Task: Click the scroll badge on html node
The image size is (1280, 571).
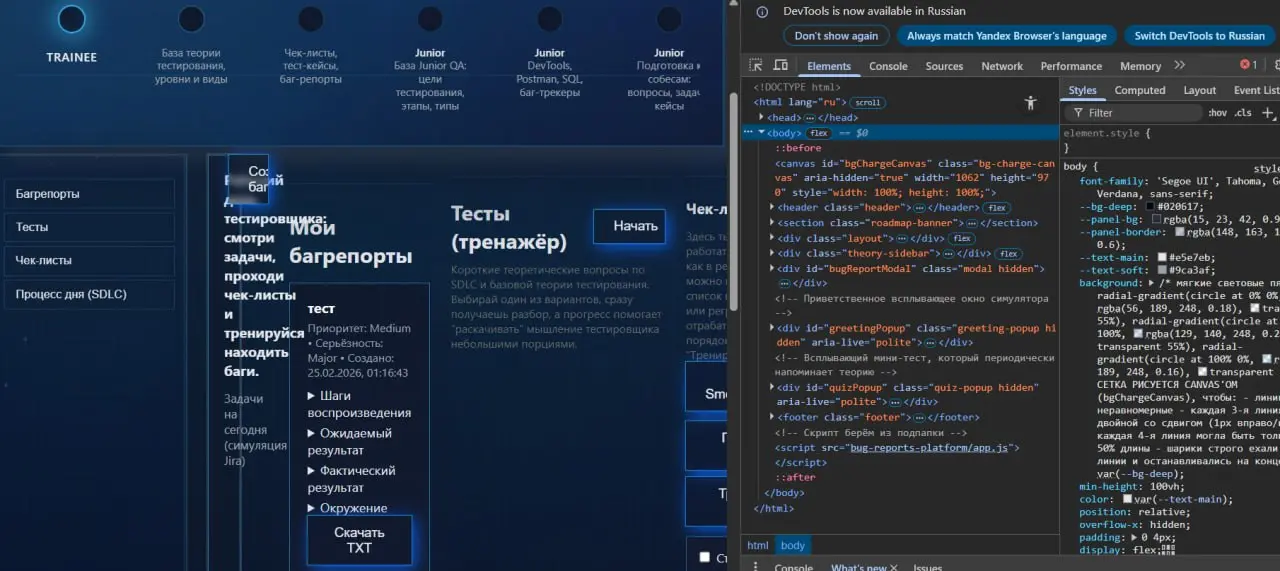Action: (868, 102)
